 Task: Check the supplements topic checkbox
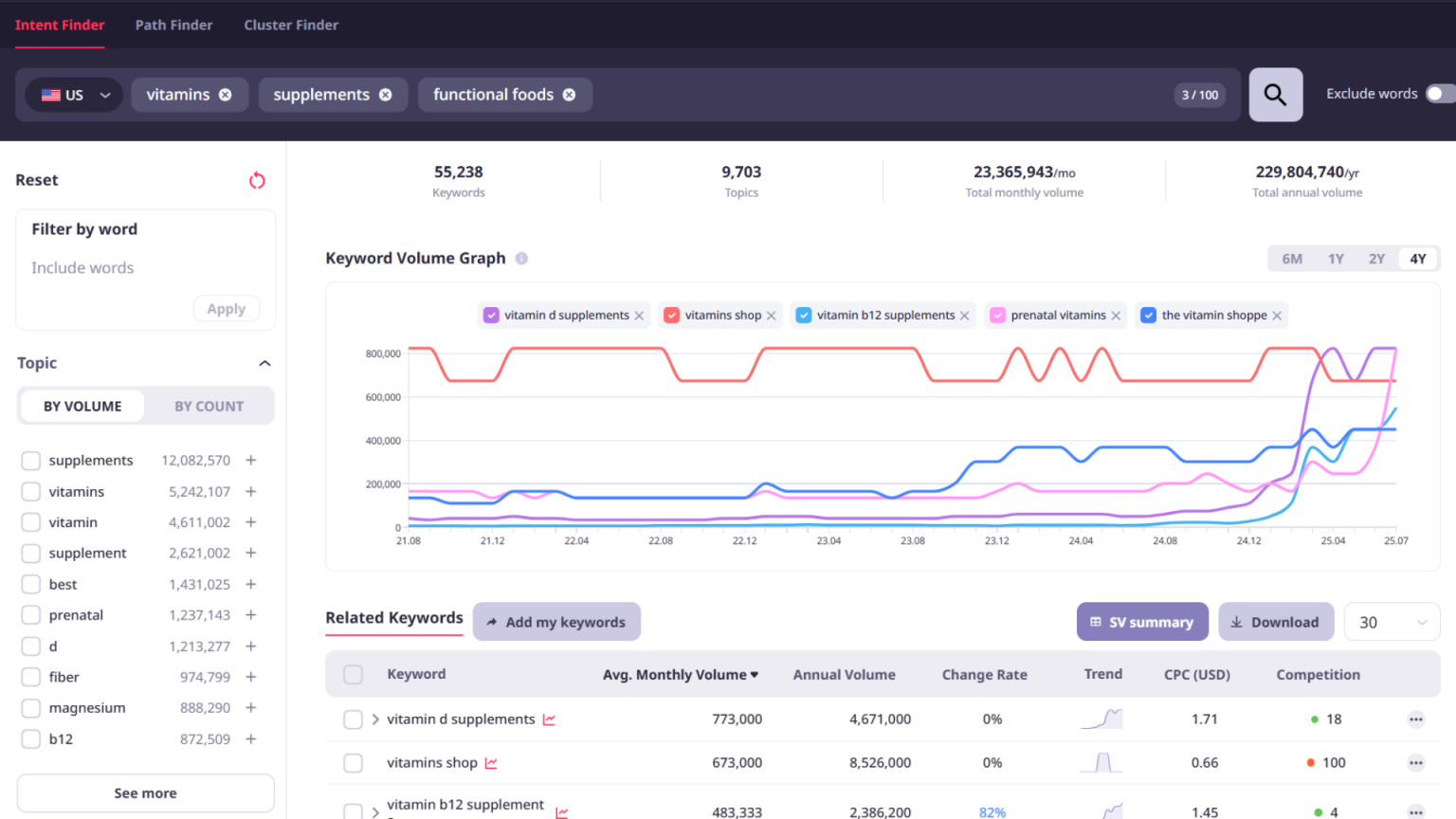coord(30,460)
